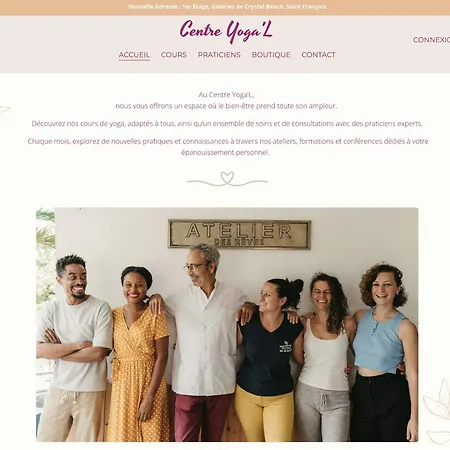The width and height of the screenshot is (450, 450).
Task: Open the CONTACT page
Action: coord(318,55)
